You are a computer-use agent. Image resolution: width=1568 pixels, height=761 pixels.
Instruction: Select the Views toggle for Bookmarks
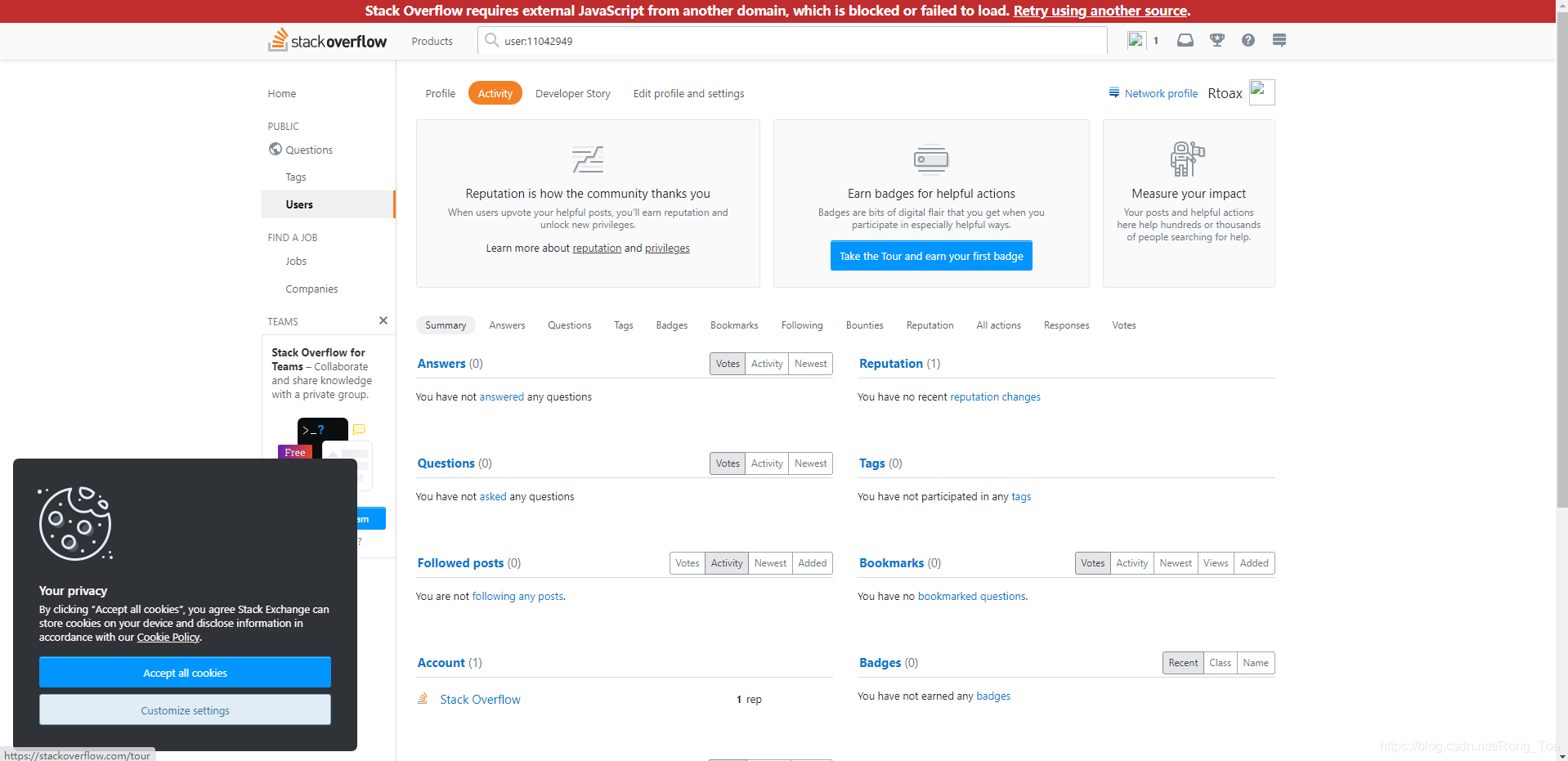tap(1215, 562)
